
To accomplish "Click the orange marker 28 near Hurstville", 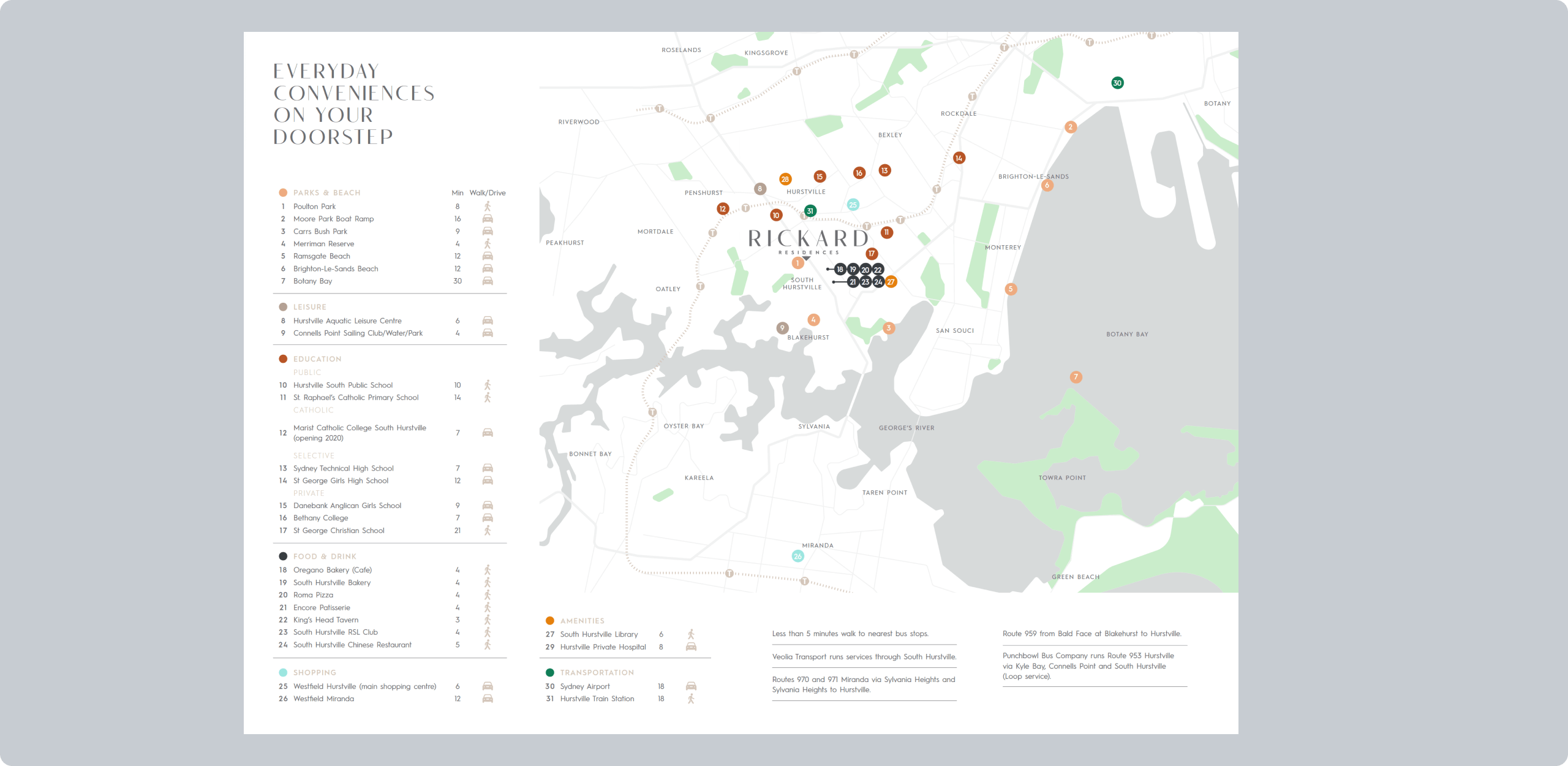I will [785, 179].
